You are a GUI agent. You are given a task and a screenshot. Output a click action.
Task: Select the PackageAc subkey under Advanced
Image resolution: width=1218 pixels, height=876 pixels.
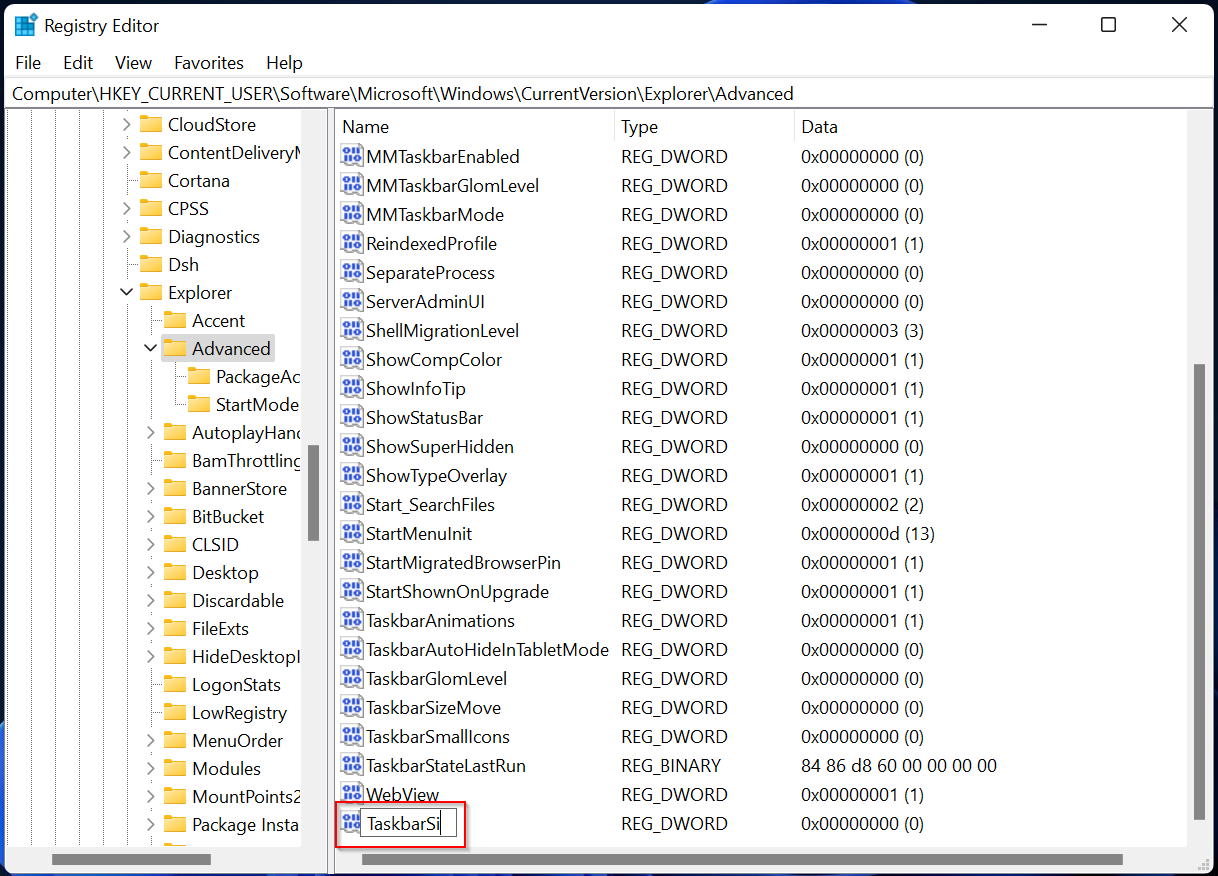click(x=257, y=376)
